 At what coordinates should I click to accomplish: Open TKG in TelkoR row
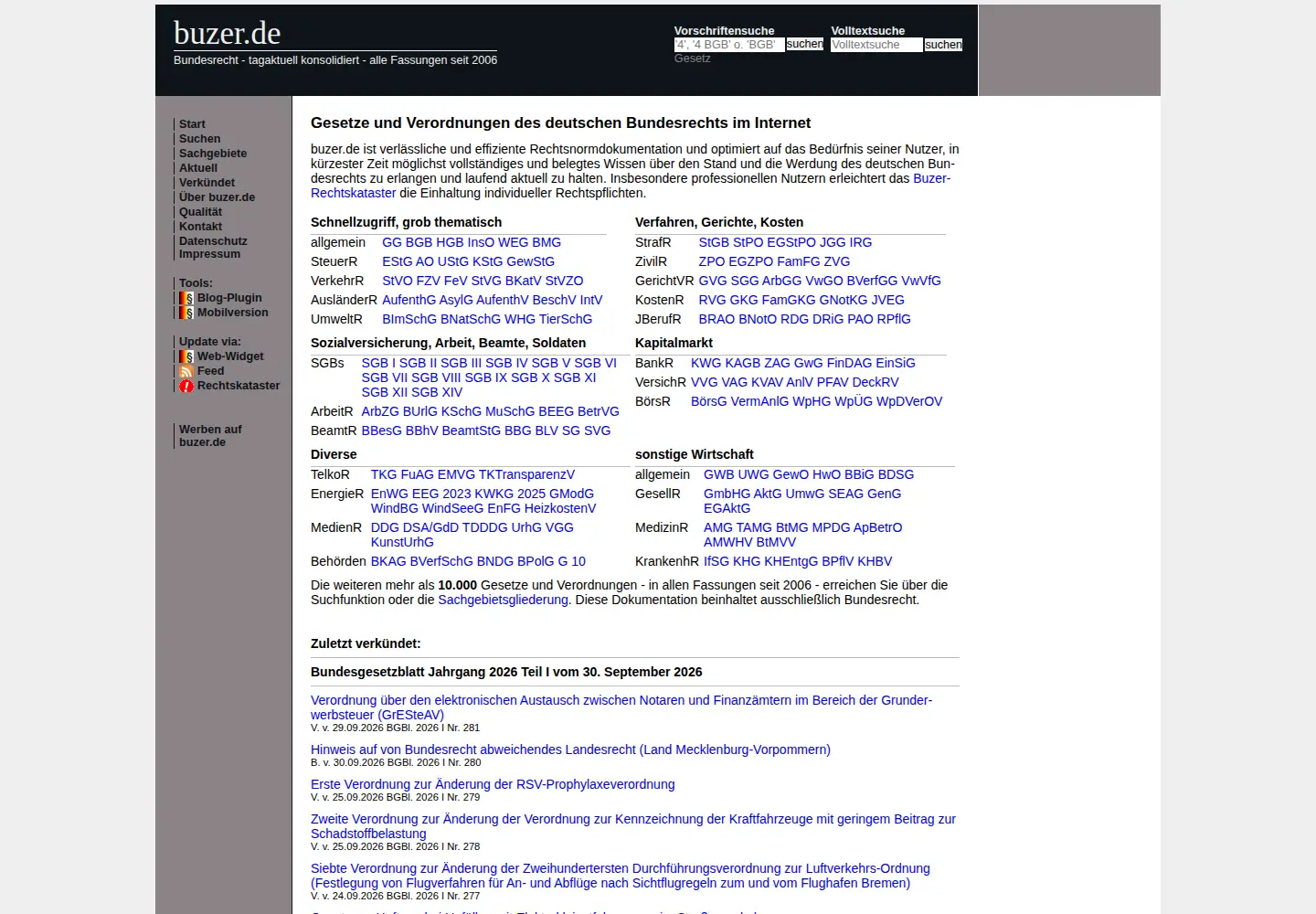point(384,474)
